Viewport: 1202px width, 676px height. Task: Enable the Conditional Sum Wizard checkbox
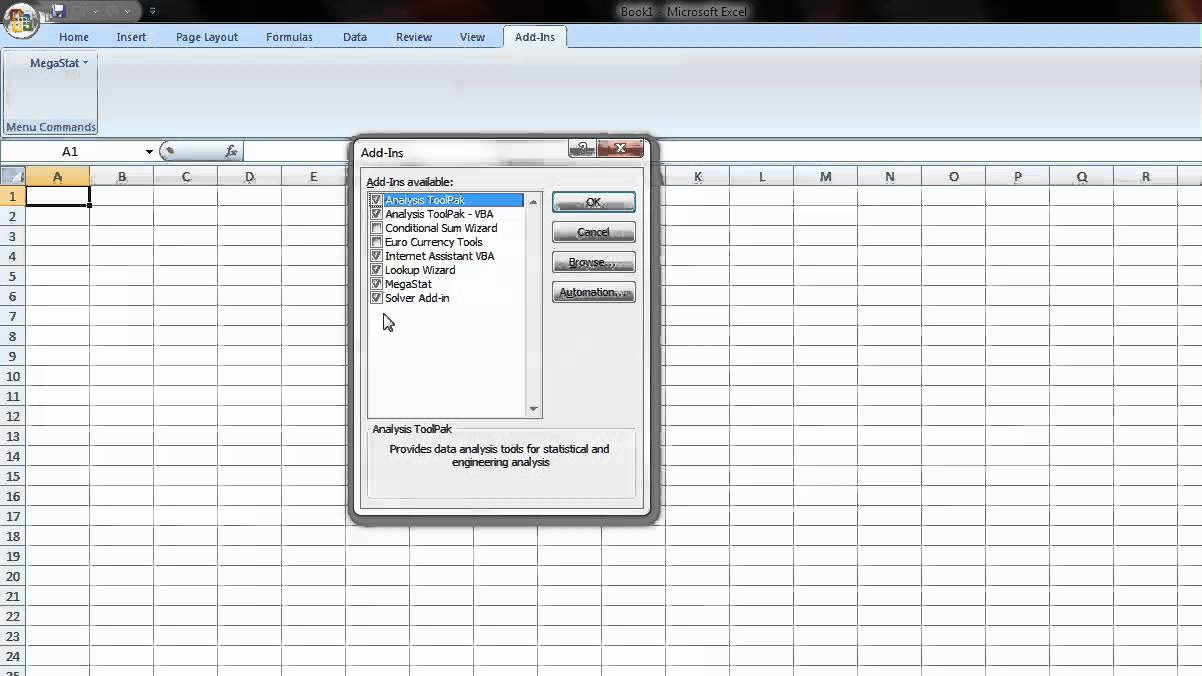click(x=377, y=228)
